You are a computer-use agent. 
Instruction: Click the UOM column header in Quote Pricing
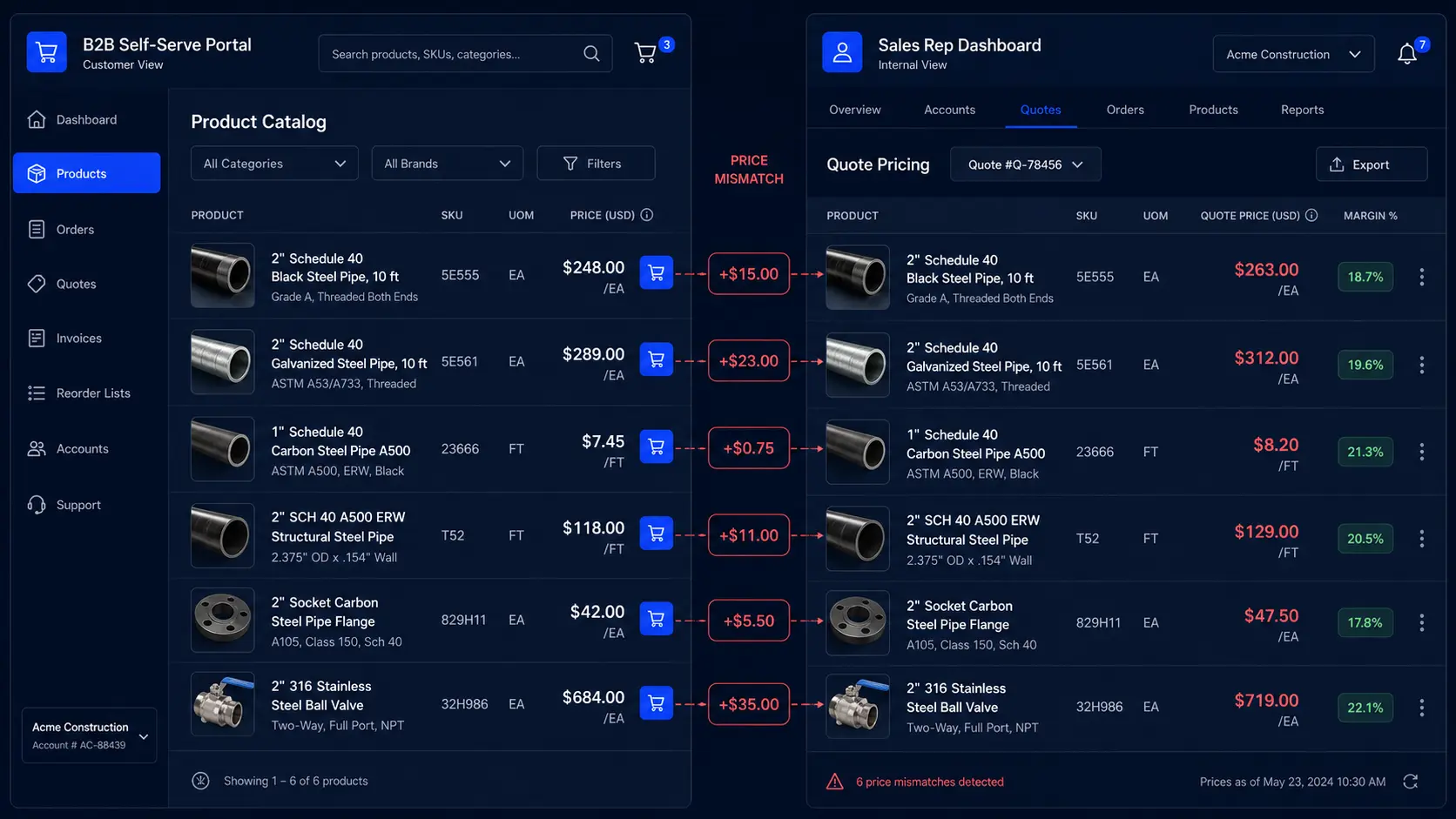coord(1156,216)
